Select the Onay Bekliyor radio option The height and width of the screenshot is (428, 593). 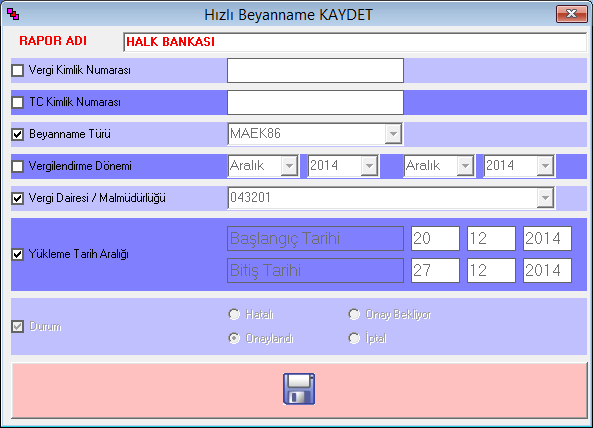(x=354, y=314)
